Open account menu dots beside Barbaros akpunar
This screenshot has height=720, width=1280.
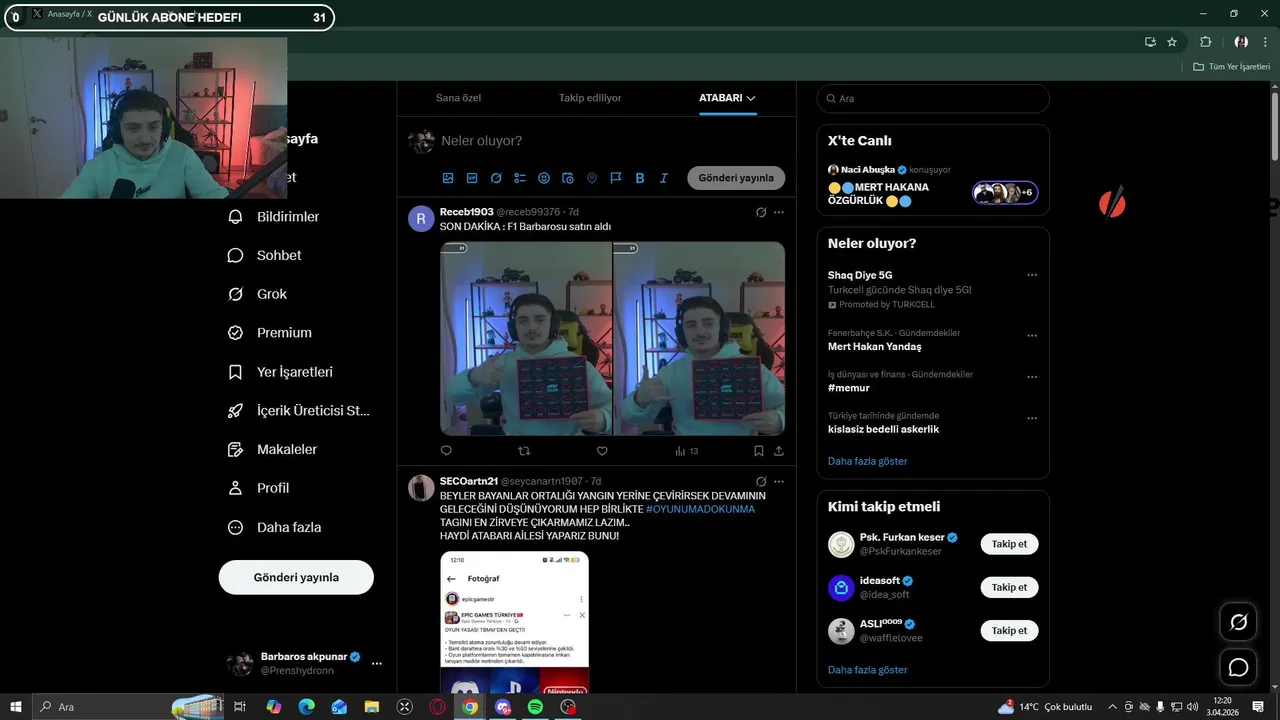pyautogui.click(x=377, y=663)
